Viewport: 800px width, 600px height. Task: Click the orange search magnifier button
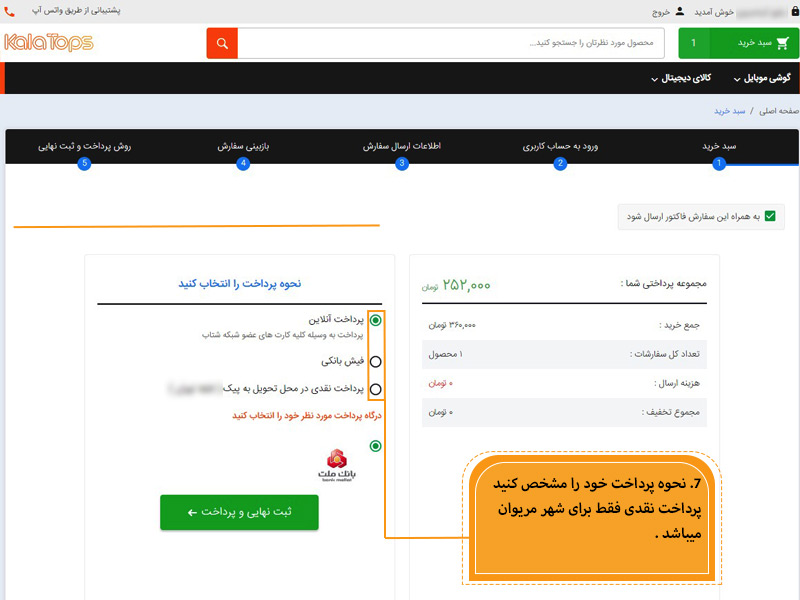coord(222,43)
